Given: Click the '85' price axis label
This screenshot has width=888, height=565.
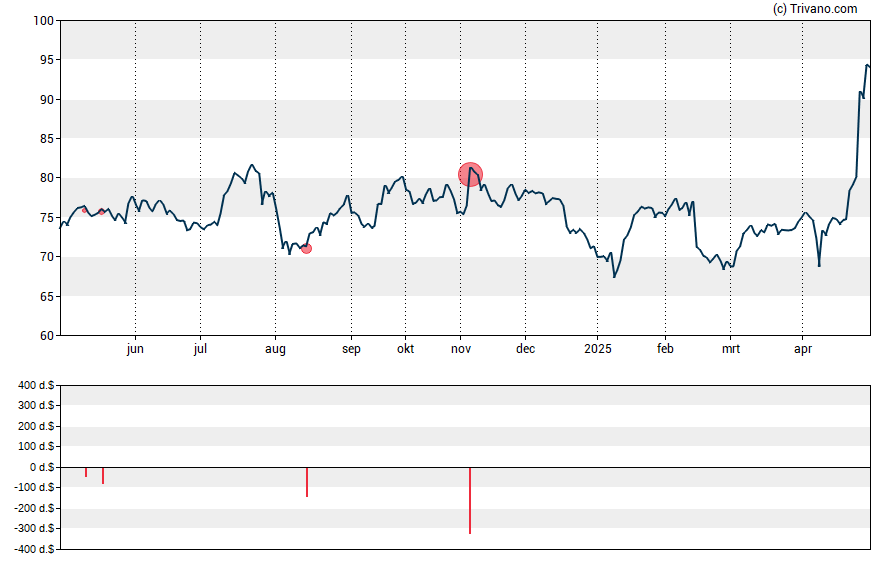Looking at the screenshot, I should 46,139.
